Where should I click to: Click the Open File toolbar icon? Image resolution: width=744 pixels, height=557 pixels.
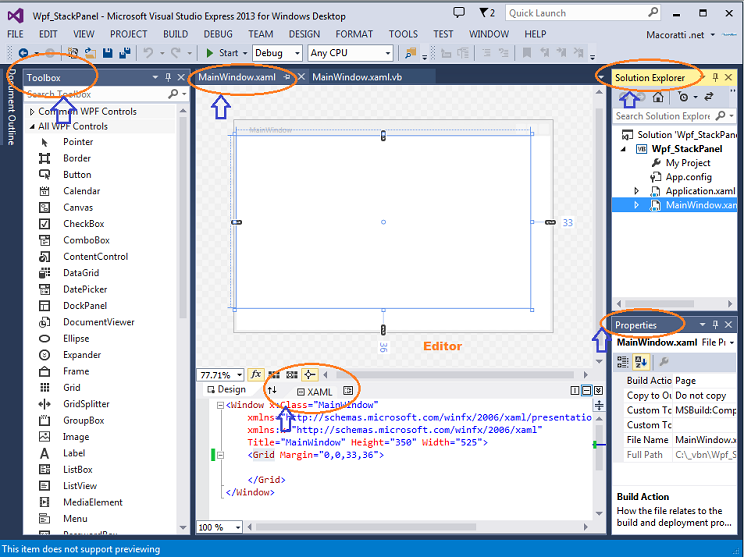[90, 53]
